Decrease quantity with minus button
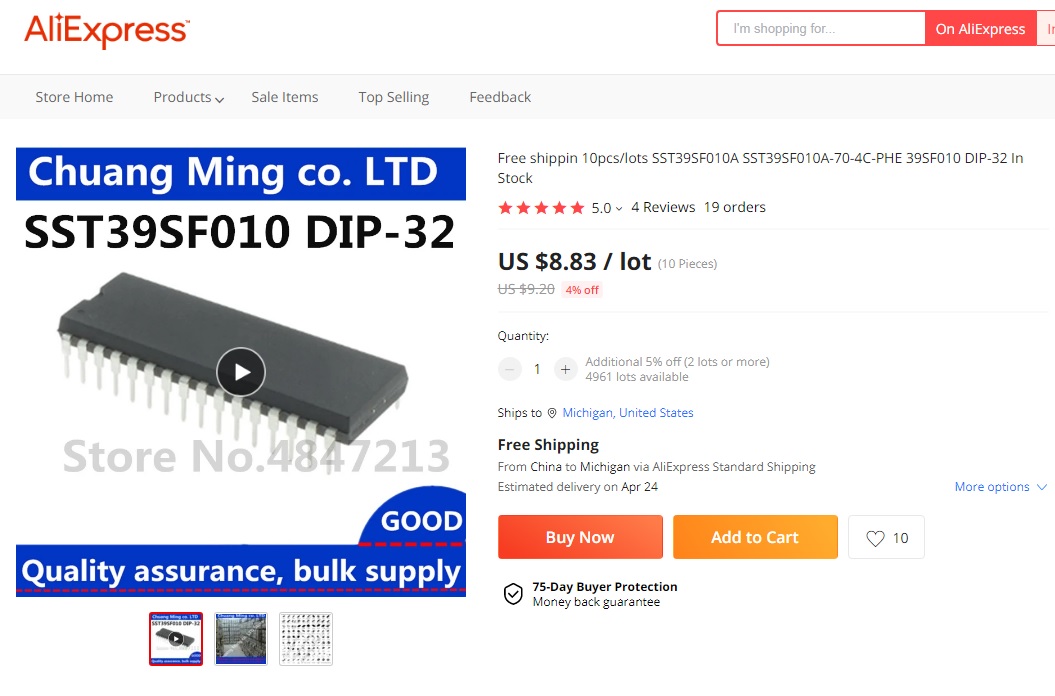This screenshot has height=696, width=1055. (509, 369)
